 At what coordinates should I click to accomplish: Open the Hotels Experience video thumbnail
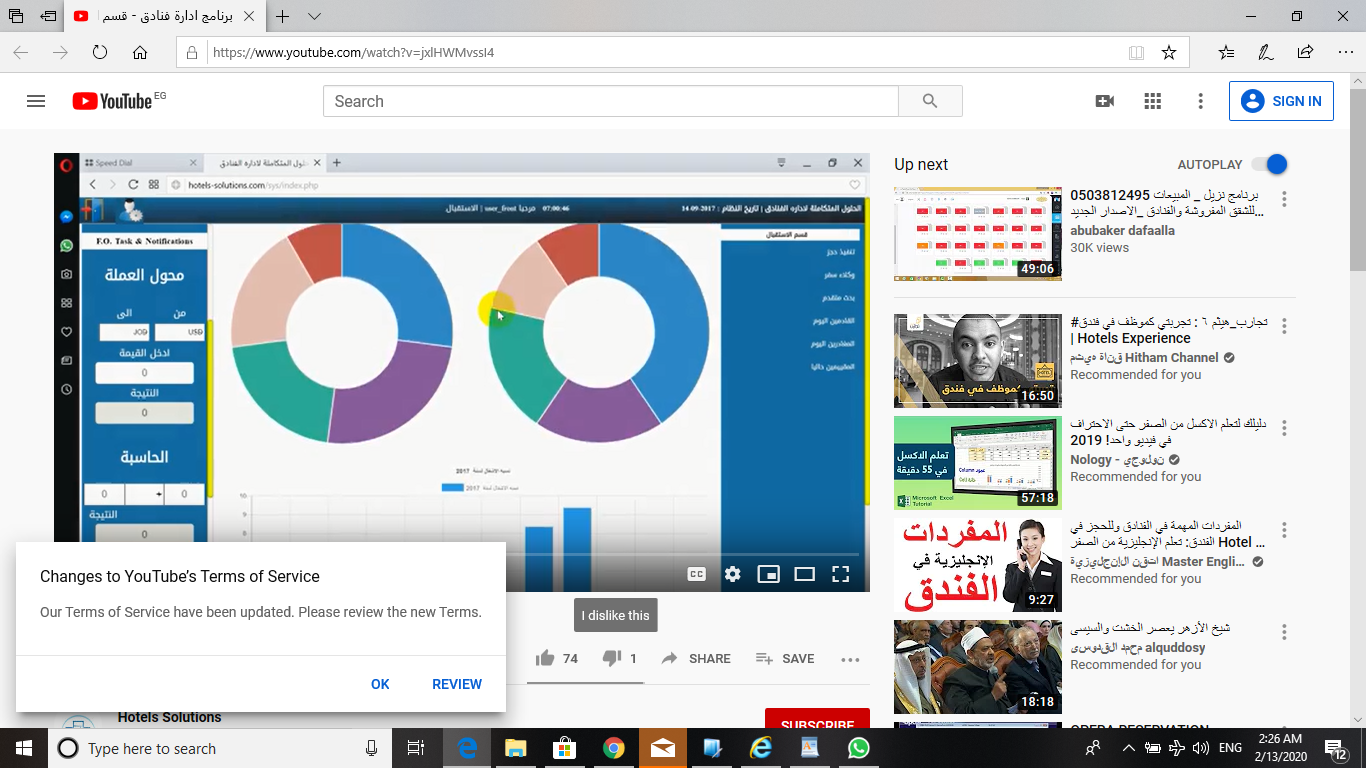click(978, 361)
